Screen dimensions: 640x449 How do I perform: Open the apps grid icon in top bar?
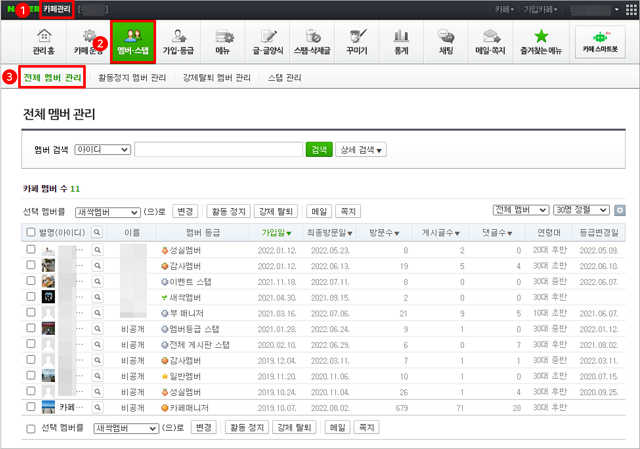pos(631,10)
